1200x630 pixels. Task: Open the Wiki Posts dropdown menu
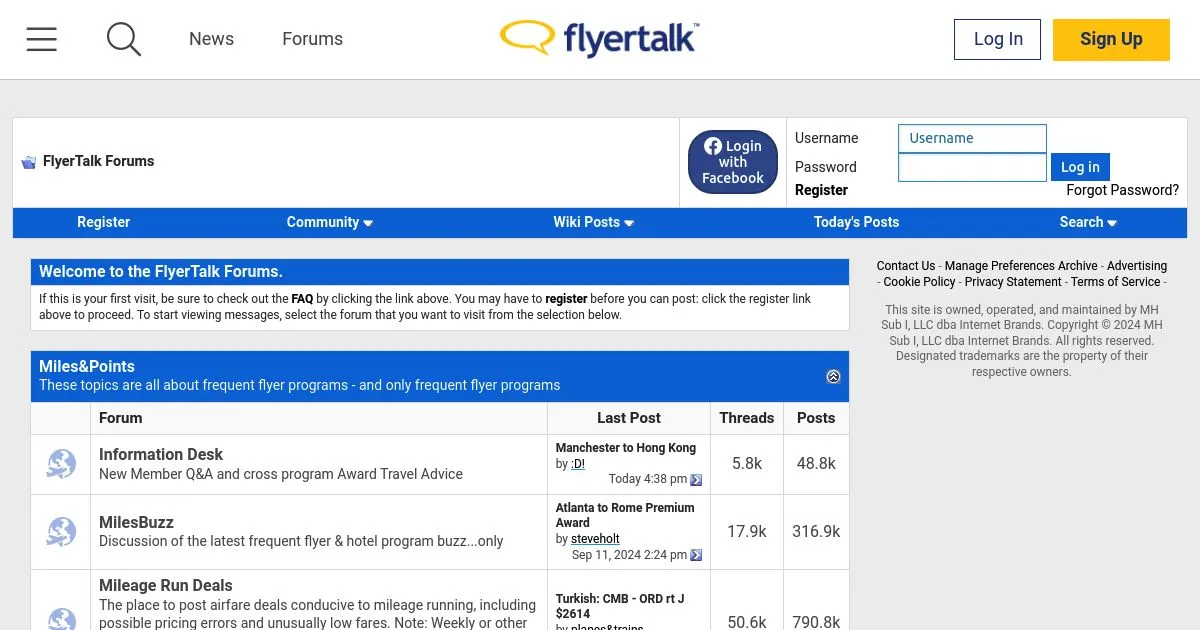[594, 222]
